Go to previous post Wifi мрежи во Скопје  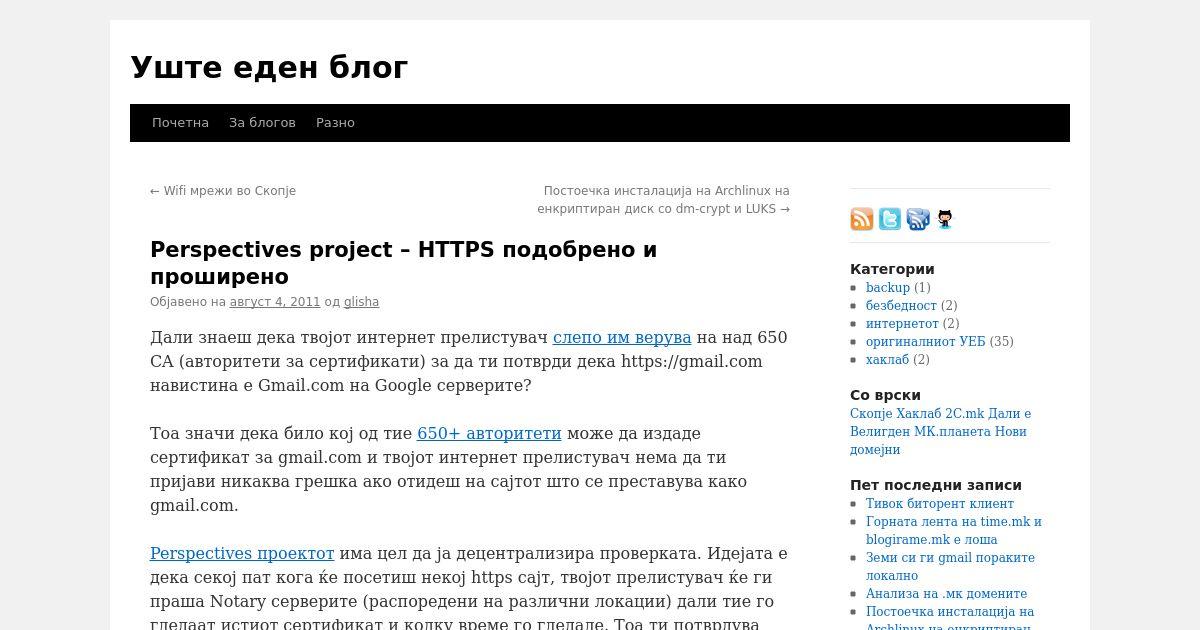coord(223,191)
